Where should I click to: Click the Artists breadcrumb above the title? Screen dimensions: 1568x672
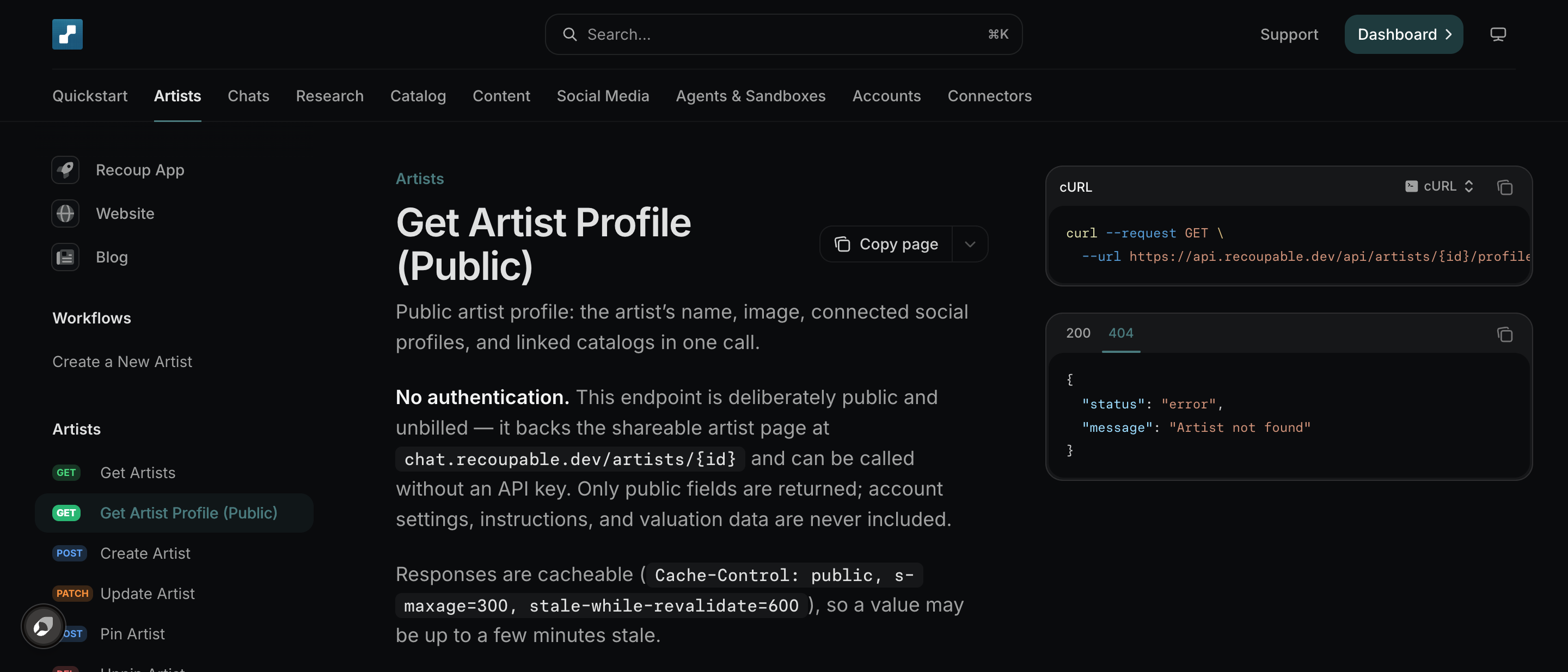(x=420, y=179)
